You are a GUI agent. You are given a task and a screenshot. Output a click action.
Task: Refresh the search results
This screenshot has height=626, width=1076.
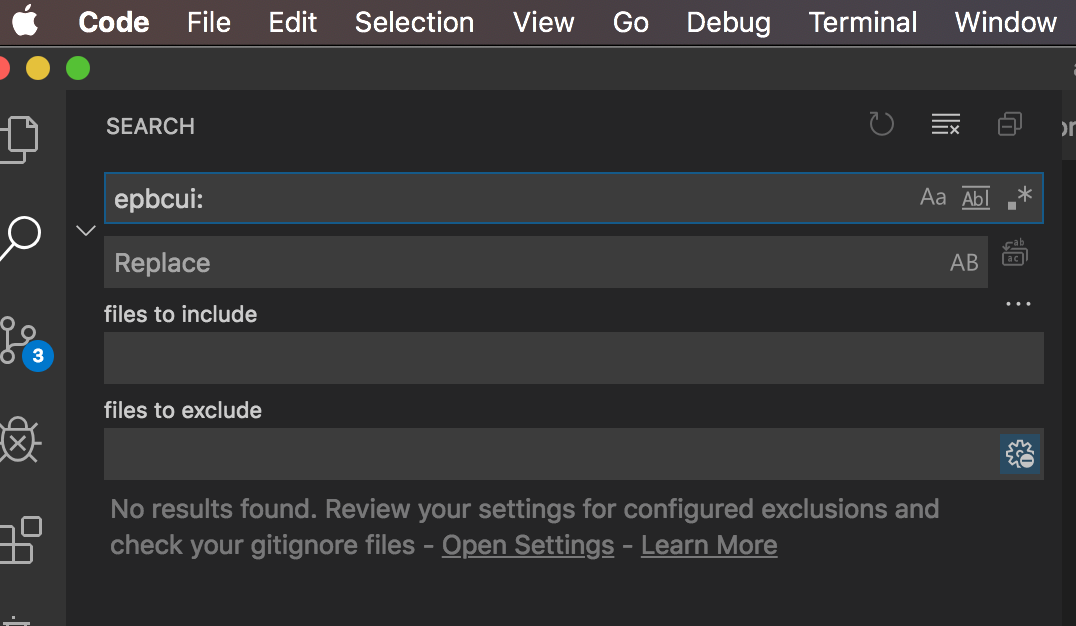click(881, 124)
